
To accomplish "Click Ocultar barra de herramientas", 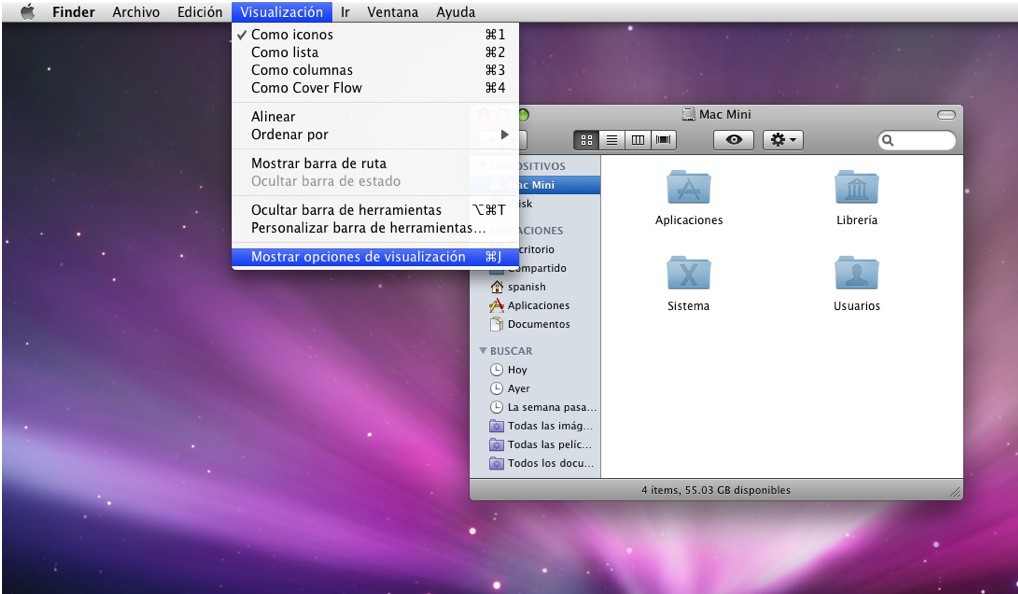I will (375, 210).
